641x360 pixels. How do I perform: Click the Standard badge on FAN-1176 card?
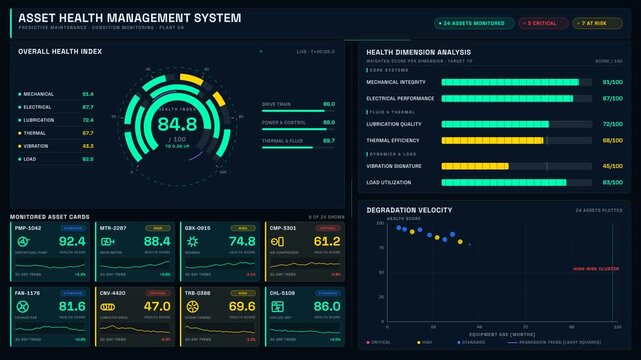[x=73, y=293]
